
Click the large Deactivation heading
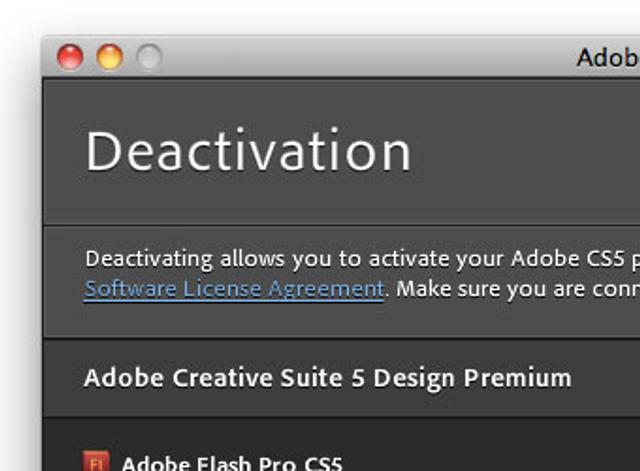248,152
